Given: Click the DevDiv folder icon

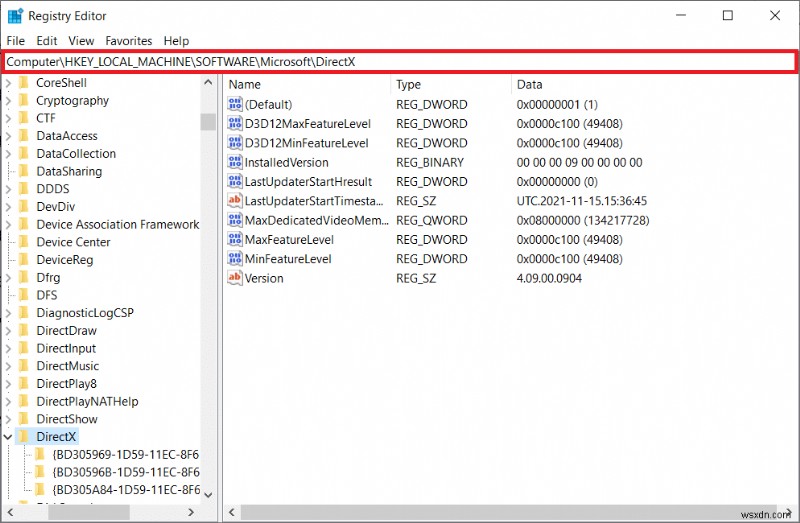Looking at the screenshot, I should click(23, 207).
